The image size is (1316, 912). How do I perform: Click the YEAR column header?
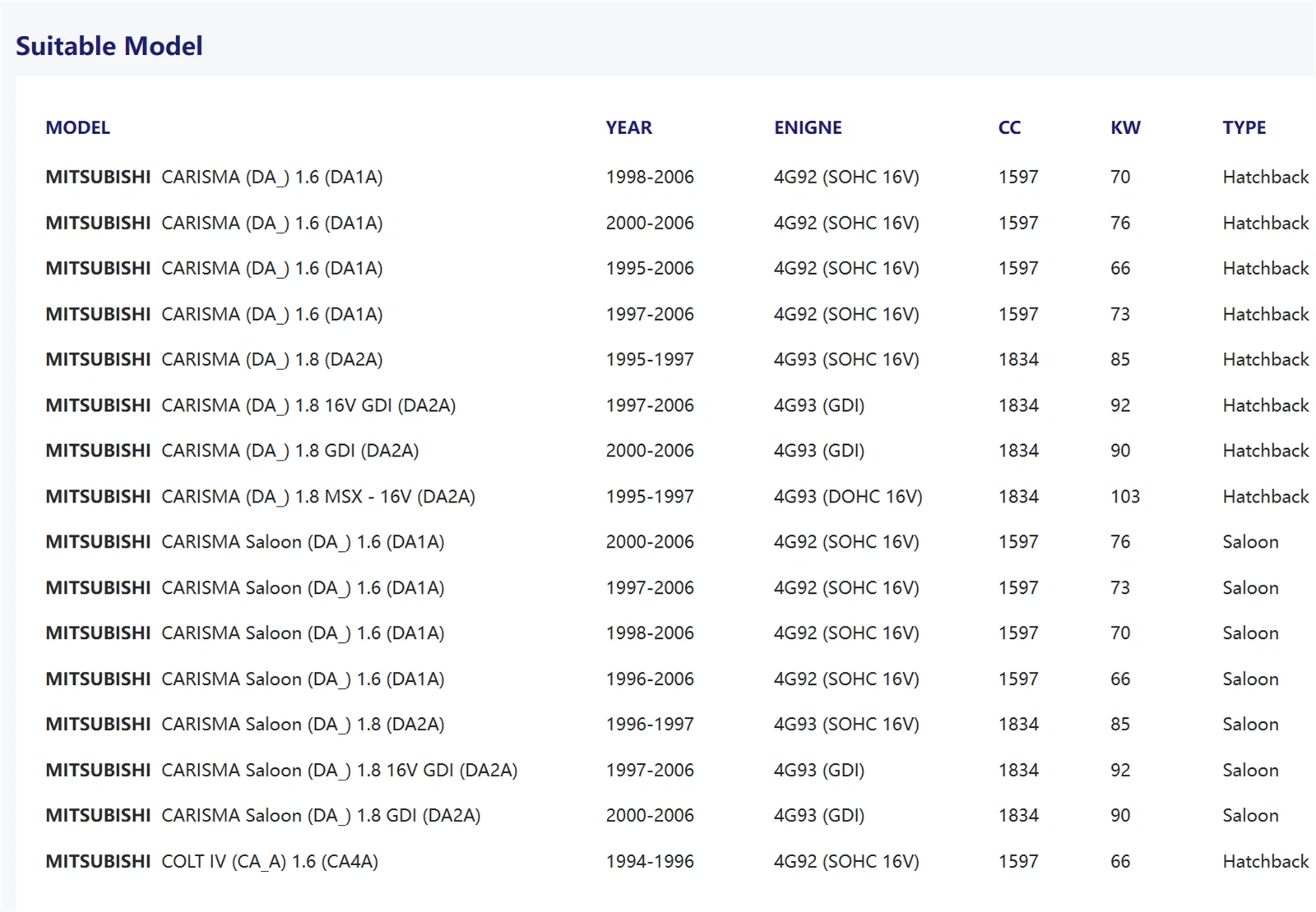coord(628,127)
